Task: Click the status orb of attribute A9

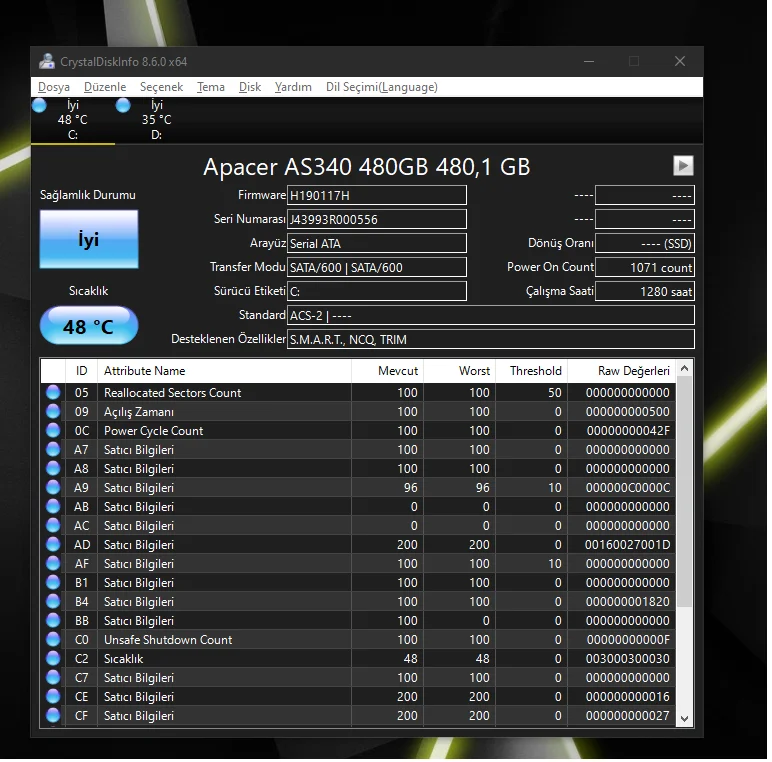Action: 53,487
